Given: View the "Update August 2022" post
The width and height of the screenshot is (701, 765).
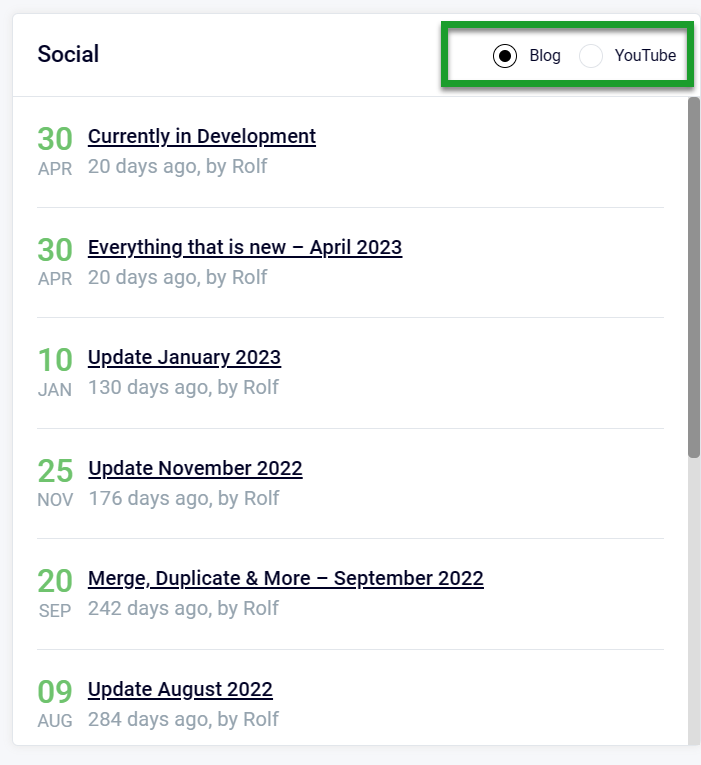Looking at the screenshot, I should [180, 689].
